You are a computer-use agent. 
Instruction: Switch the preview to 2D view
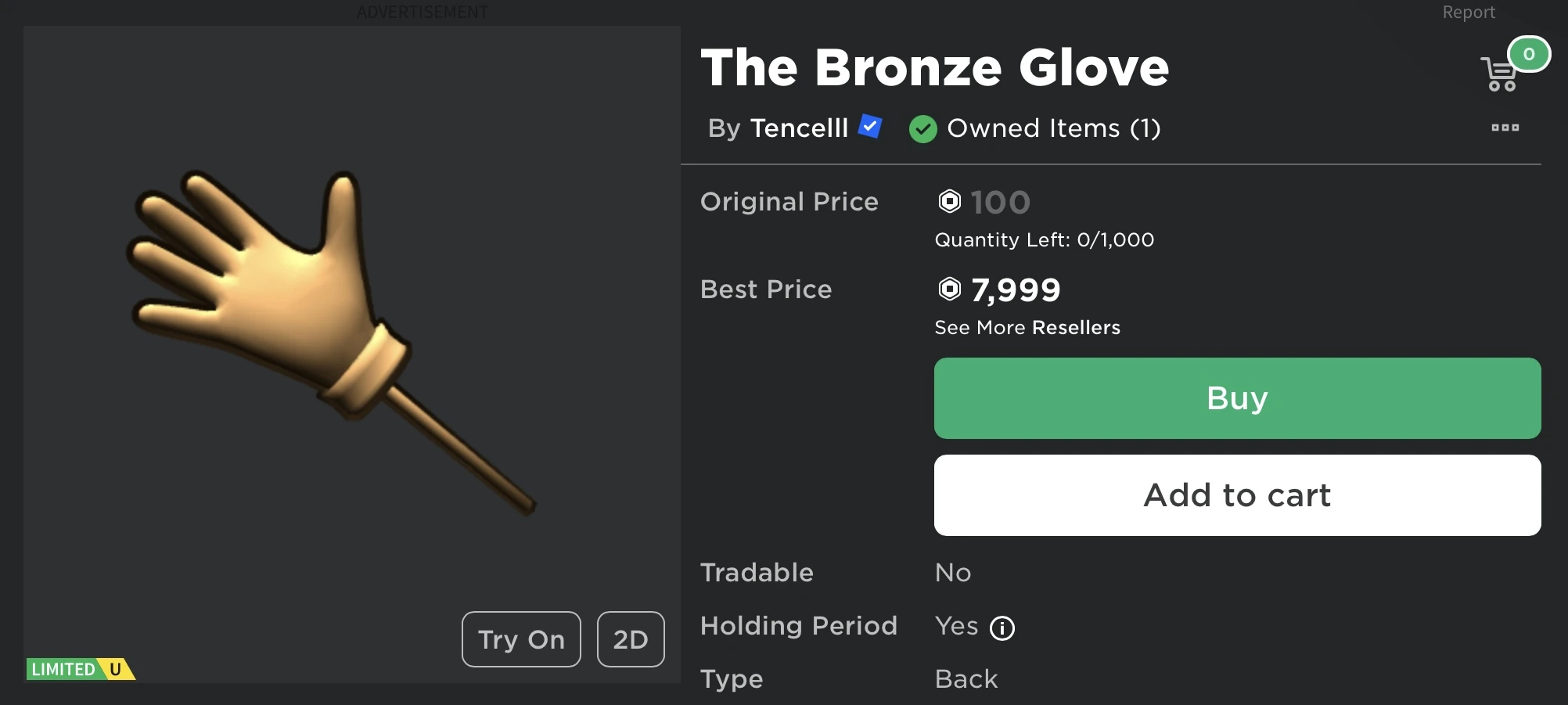click(630, 639)
